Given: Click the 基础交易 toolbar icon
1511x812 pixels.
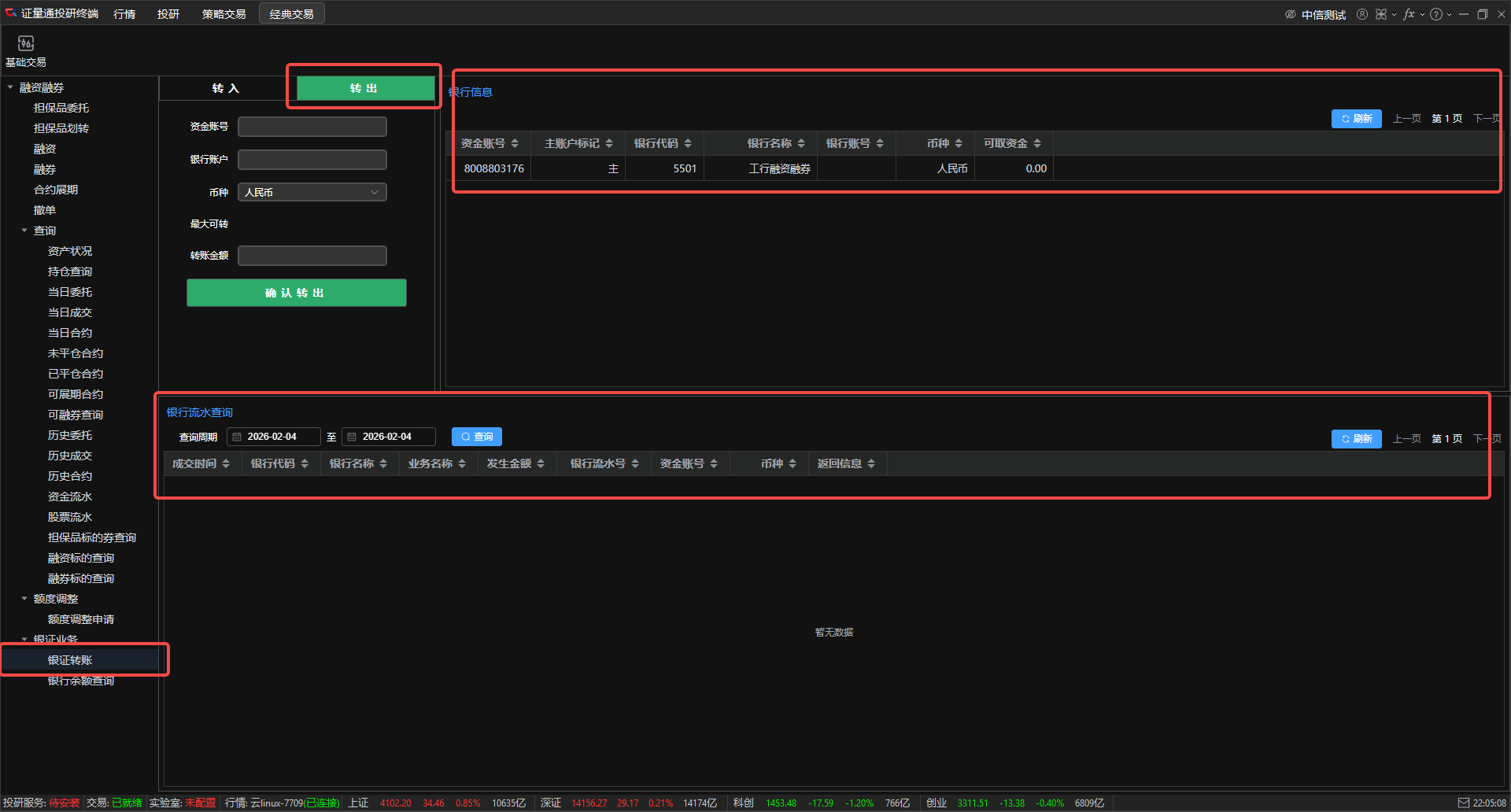Looking at the screenshot, I should click(25, 44).
